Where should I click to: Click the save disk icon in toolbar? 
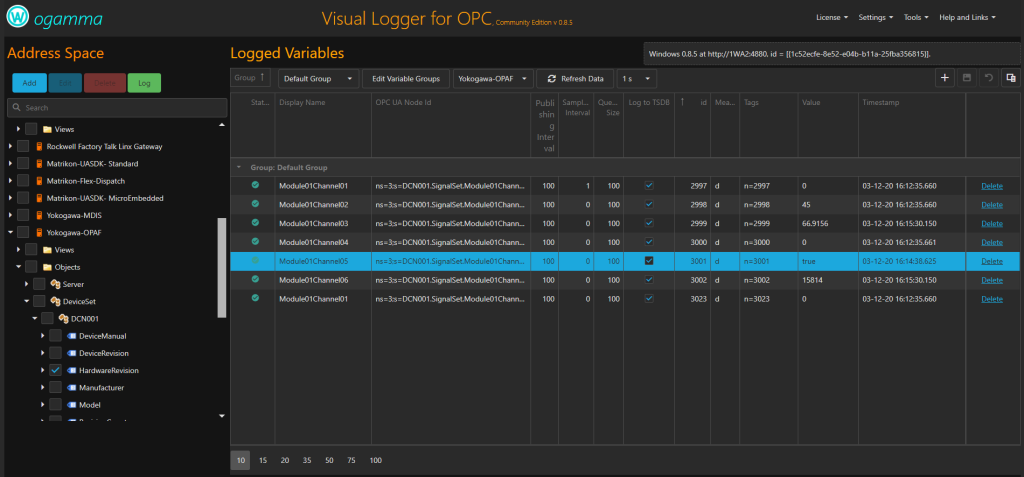[x=967, y=78]
